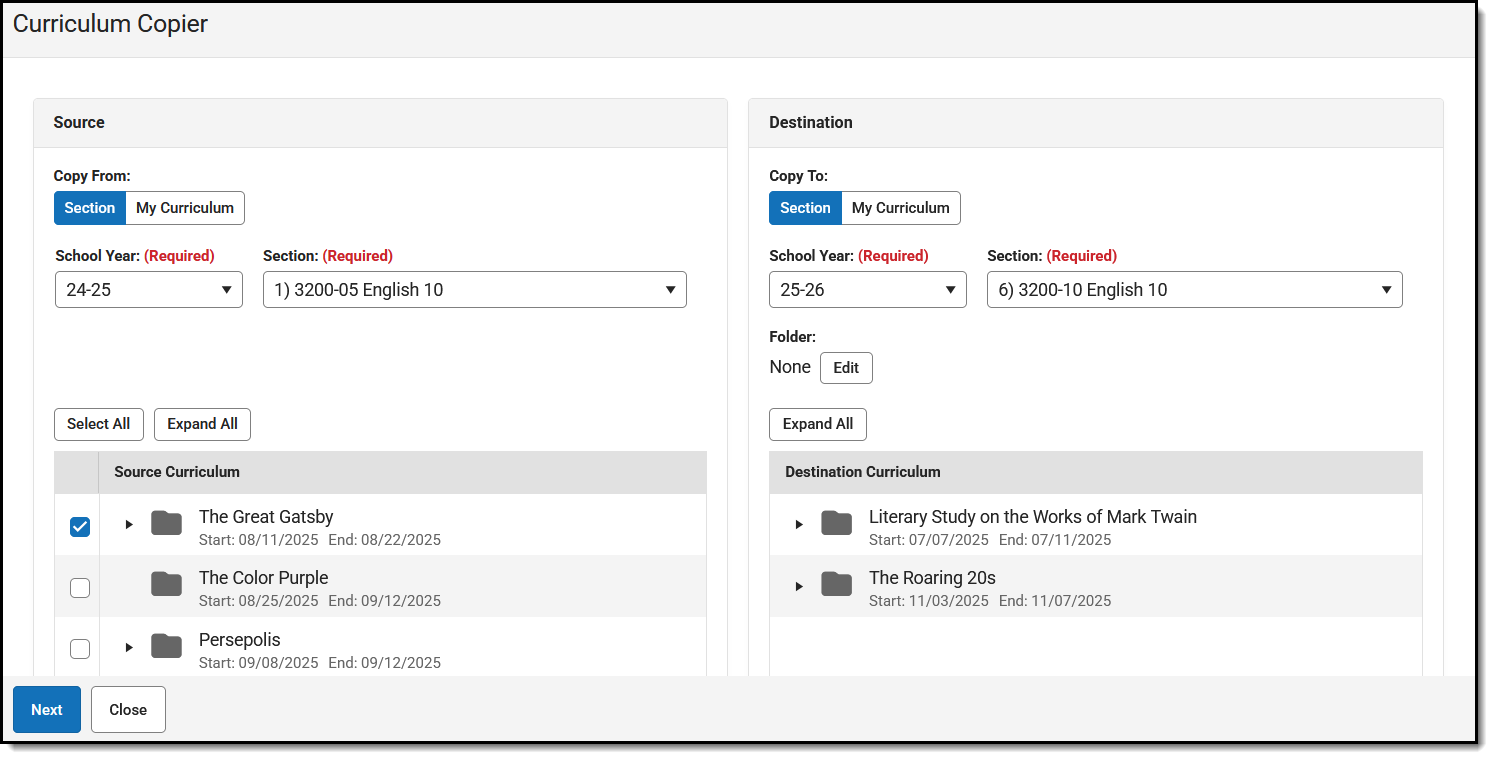Open the source School Year dropdown showing 24-25
This screenshot has width=1493, height=759.
coord(148,289)
